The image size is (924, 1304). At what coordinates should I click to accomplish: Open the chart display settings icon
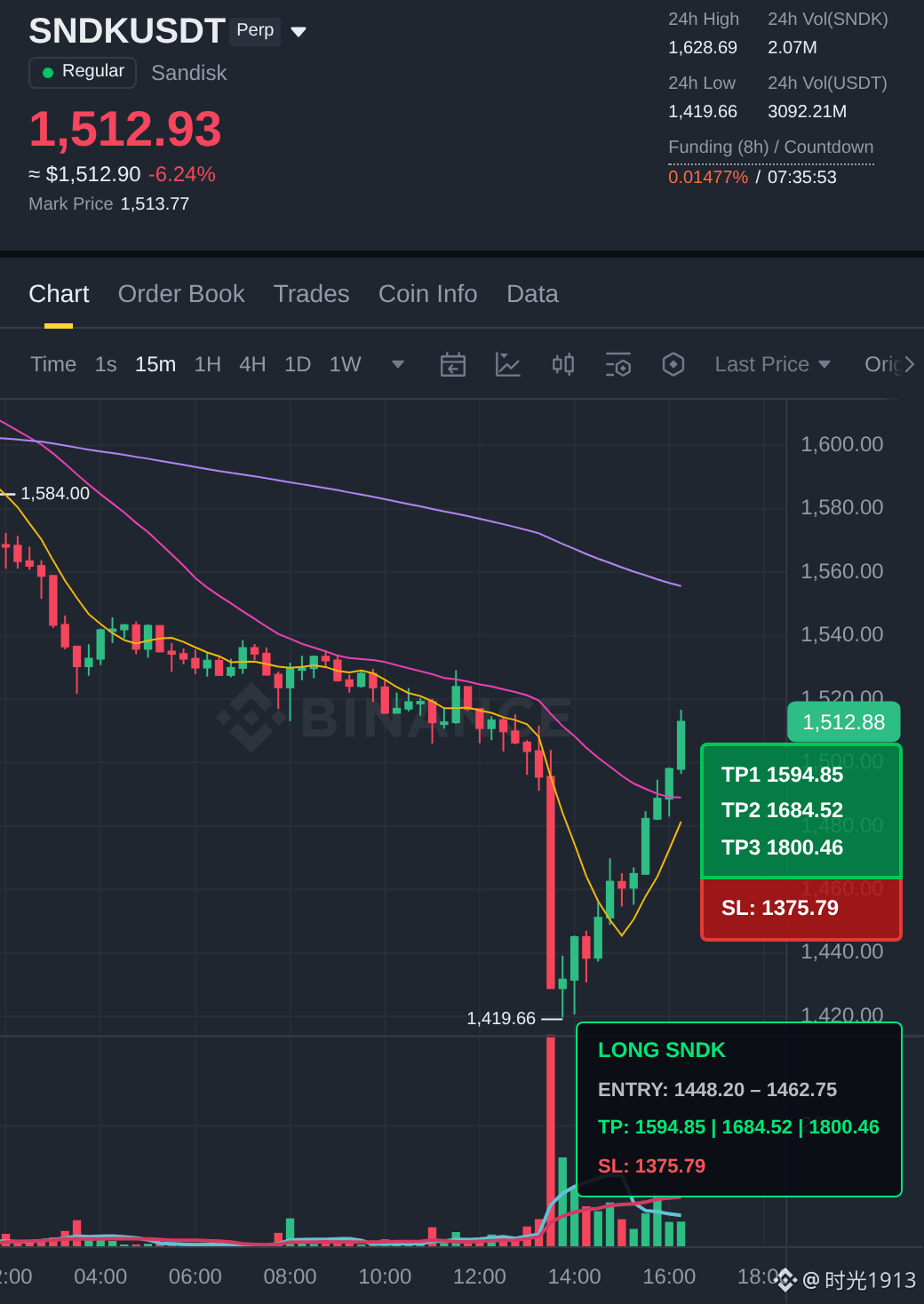pos(618,364)
